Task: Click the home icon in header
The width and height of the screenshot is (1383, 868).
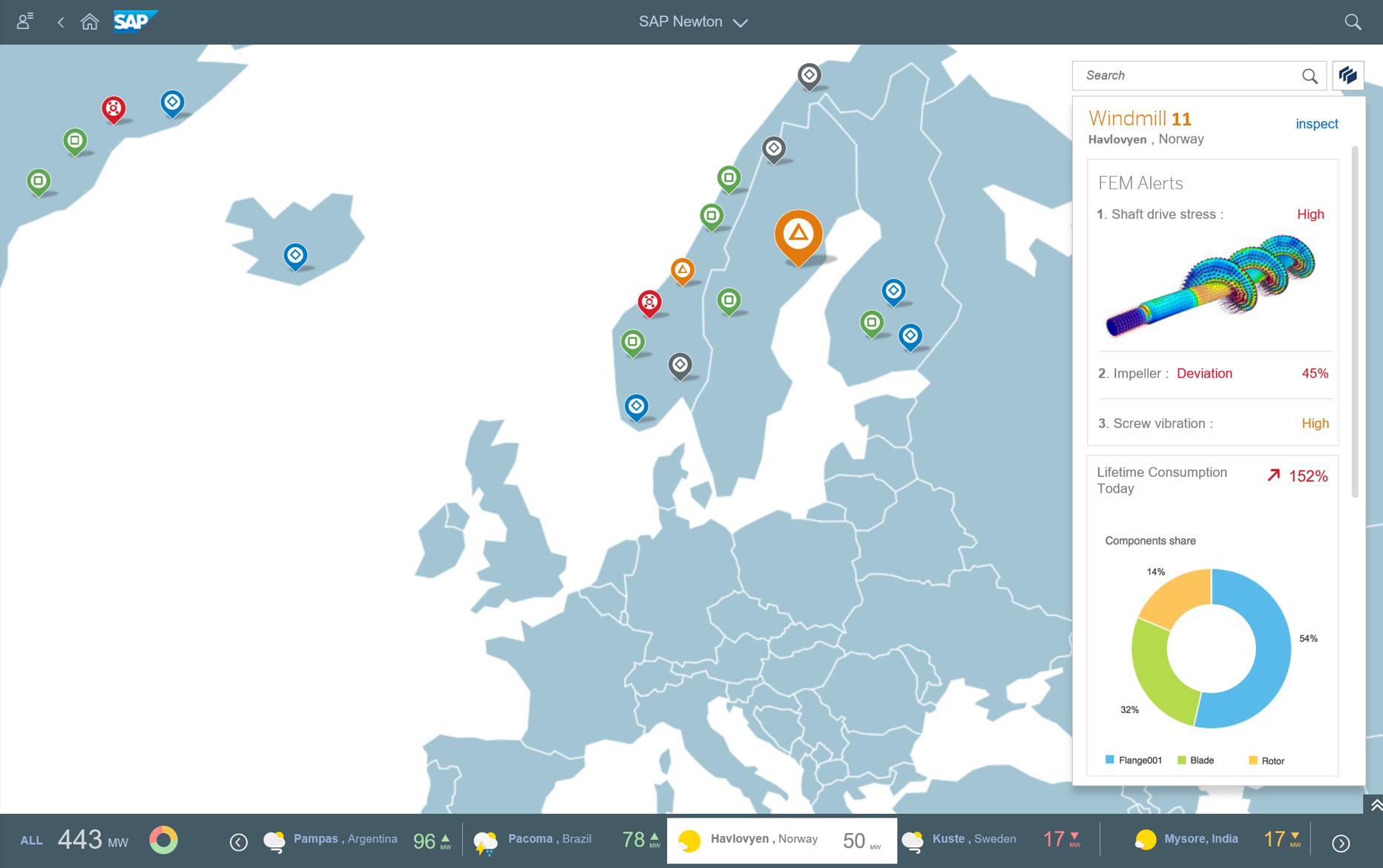Action: point(90,22)
